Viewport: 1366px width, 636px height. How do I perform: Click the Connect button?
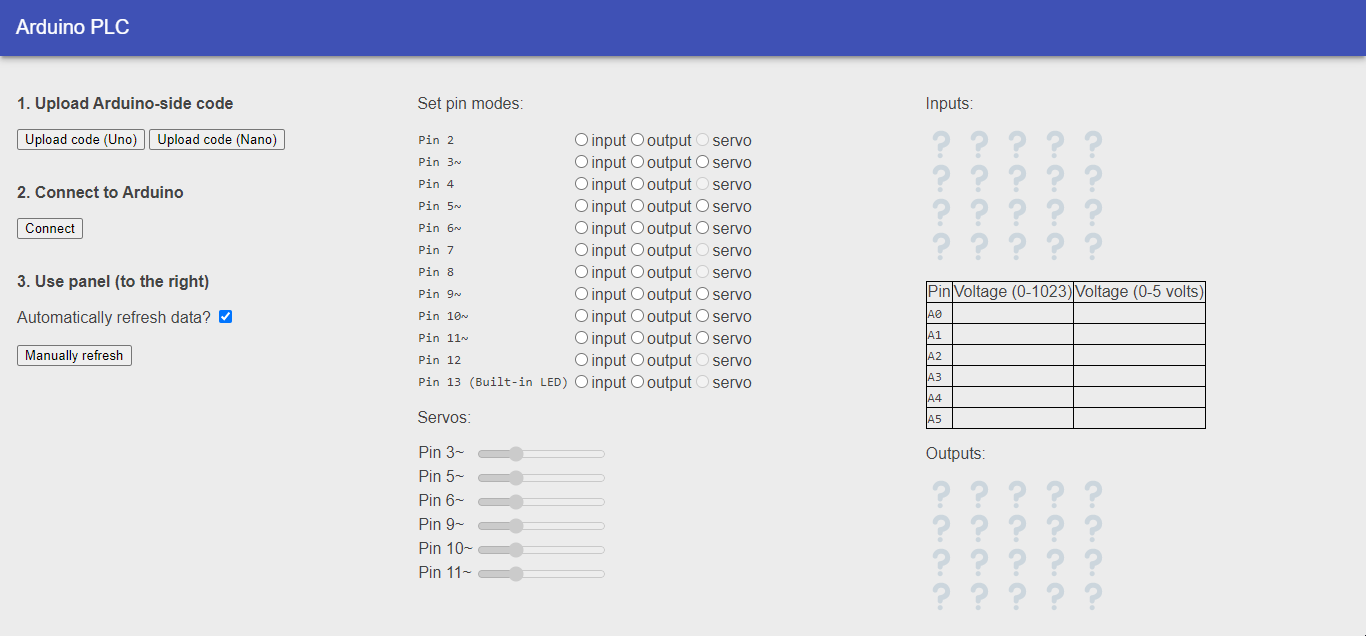click(50, 229)
